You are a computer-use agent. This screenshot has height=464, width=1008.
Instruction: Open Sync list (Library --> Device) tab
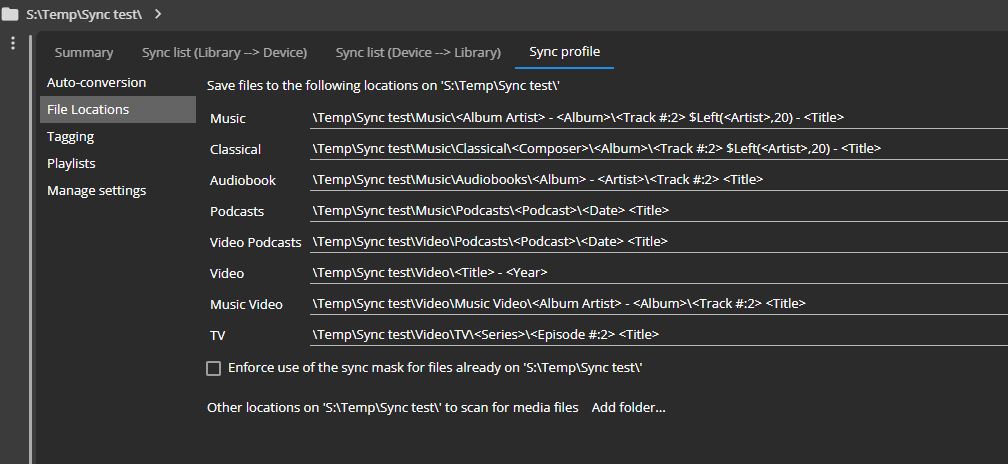[x=224, y=52]
